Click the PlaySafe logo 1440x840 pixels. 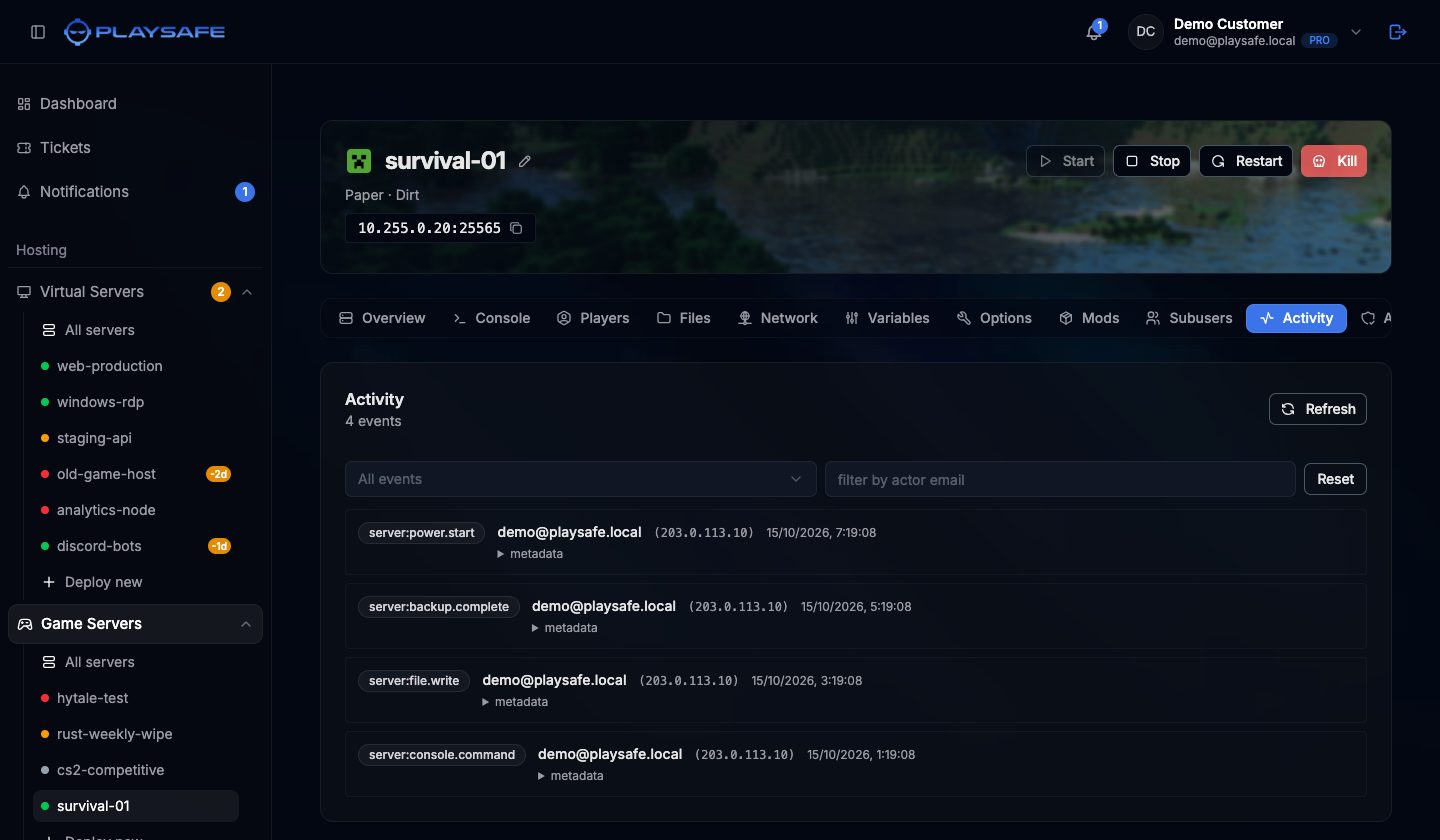click(x=144, y=32)
